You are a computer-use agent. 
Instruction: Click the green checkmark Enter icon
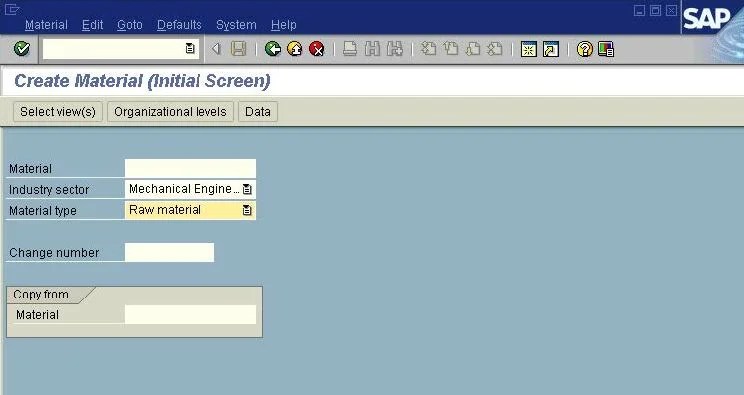tap(22, 48)
